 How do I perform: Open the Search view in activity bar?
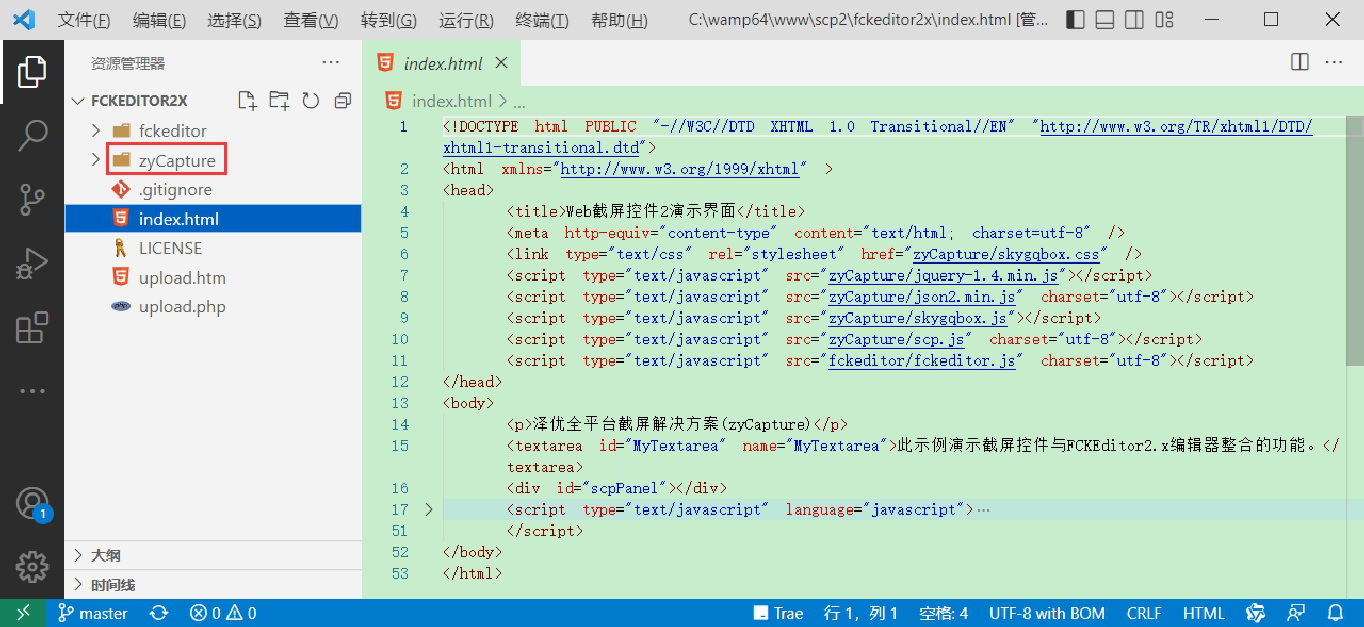pos(32,135)
